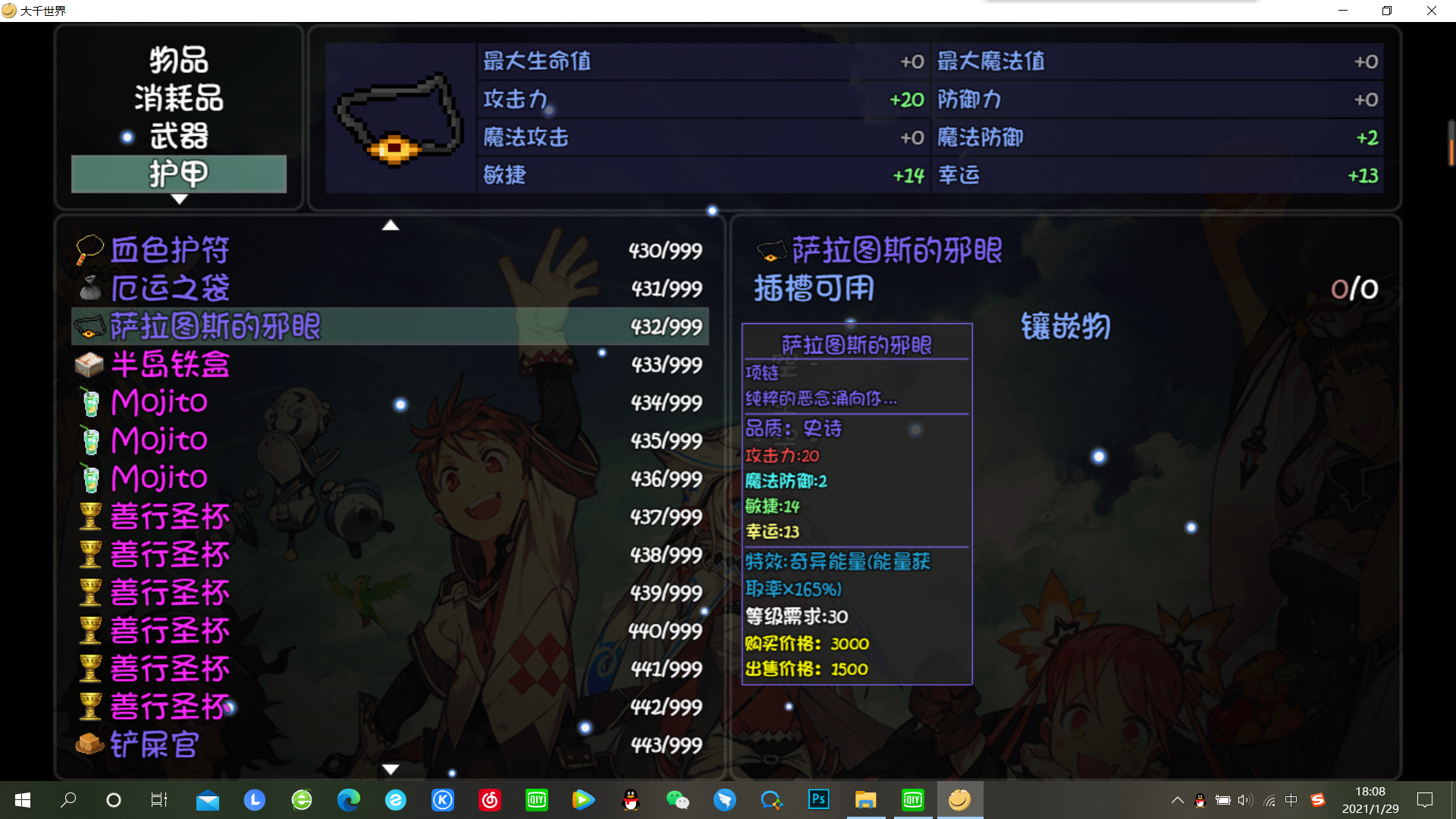This screenshot has height=819, width=1456.
Task: Click the 大千世界 game icon on the taskbar
Action: tap(960, 800)
